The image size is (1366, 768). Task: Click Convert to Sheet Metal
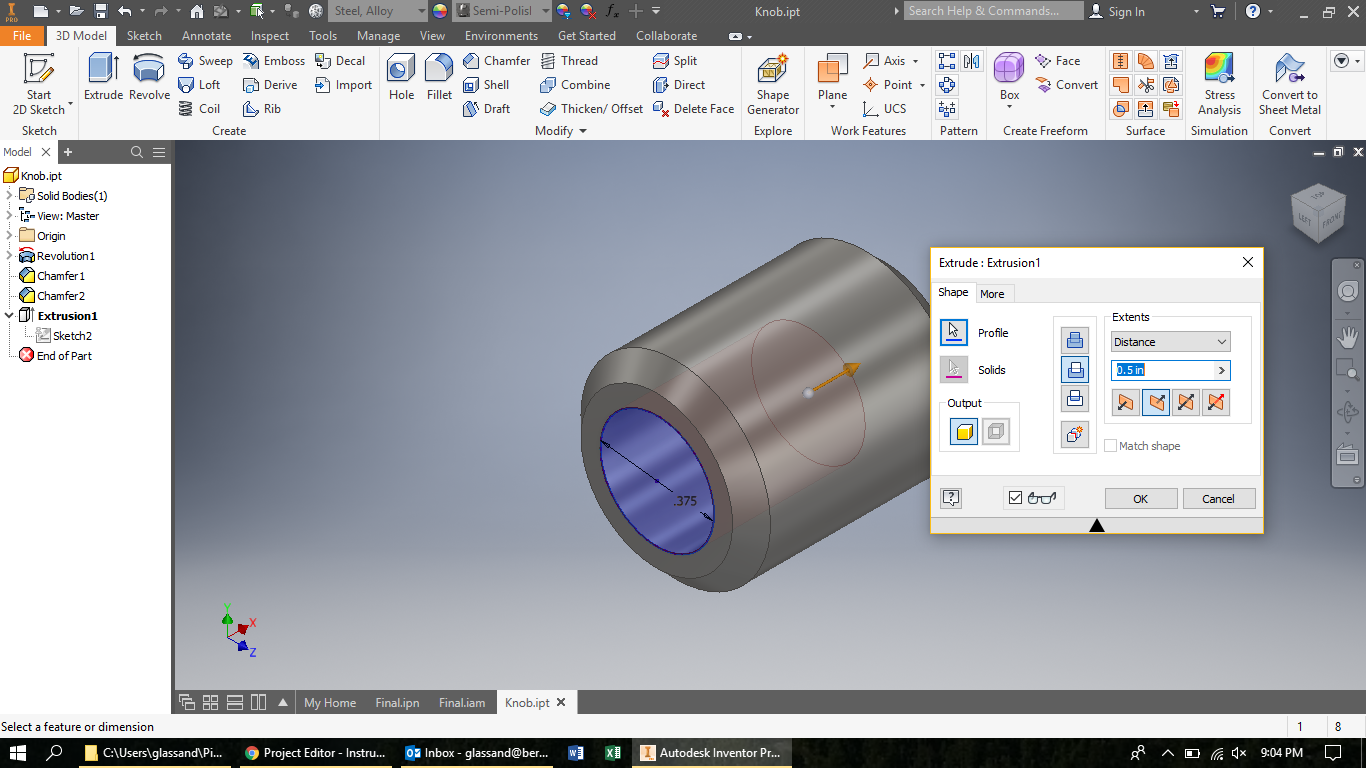point(1289,85)
